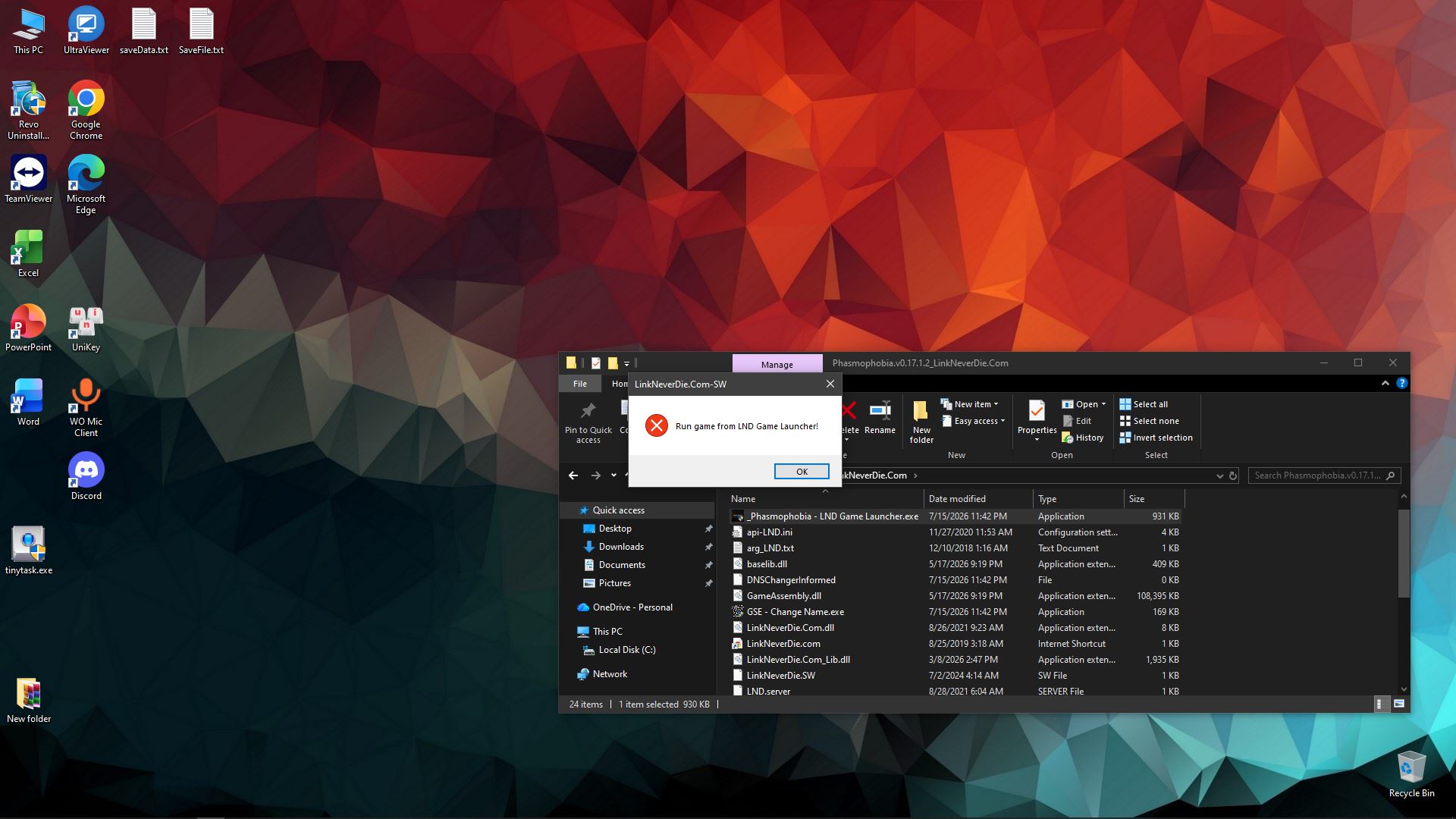The height and width of the screenshot is (819, 1456).
Task: Open the File ribbon tab
Action: (x=580, y=384)
